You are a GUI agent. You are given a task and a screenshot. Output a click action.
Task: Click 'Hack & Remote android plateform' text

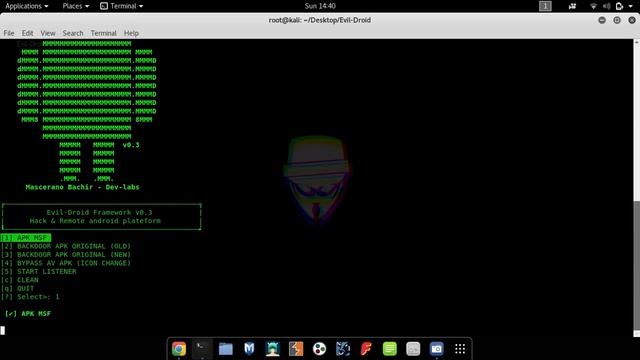pos(95,221)
